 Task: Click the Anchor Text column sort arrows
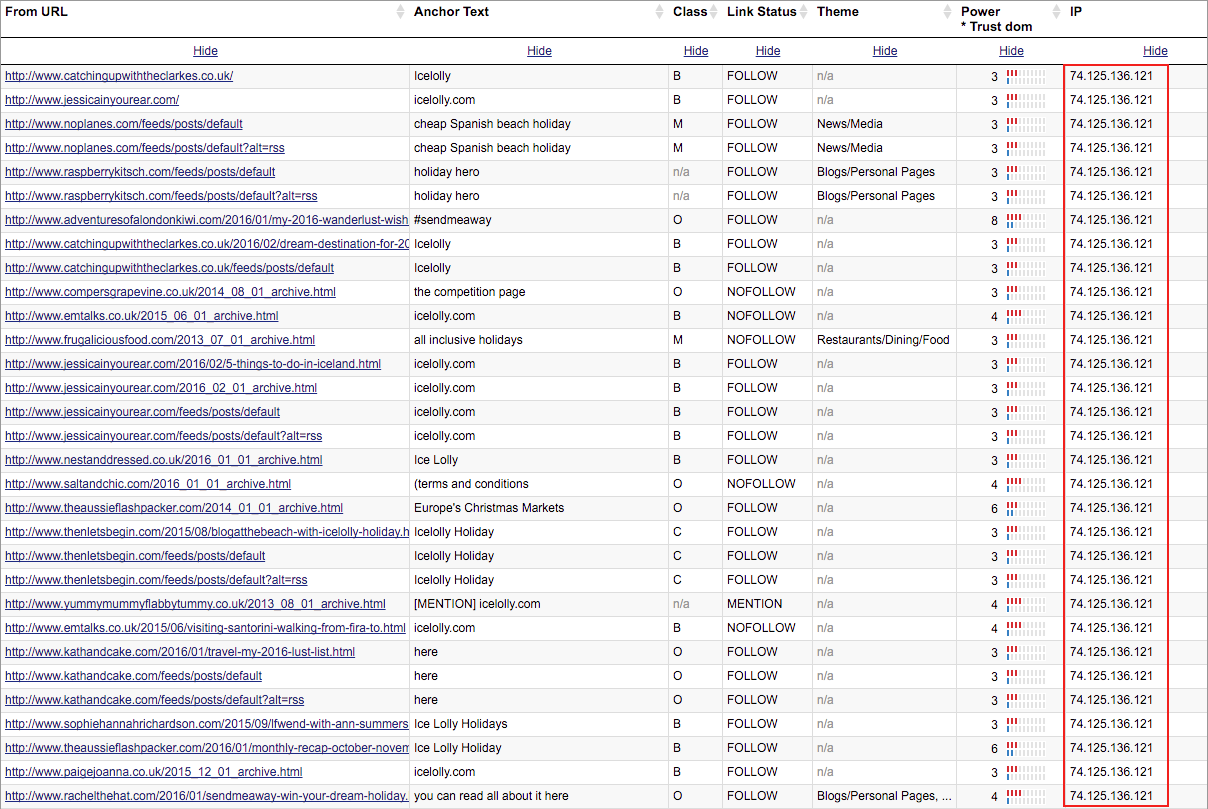click(660, 12)
